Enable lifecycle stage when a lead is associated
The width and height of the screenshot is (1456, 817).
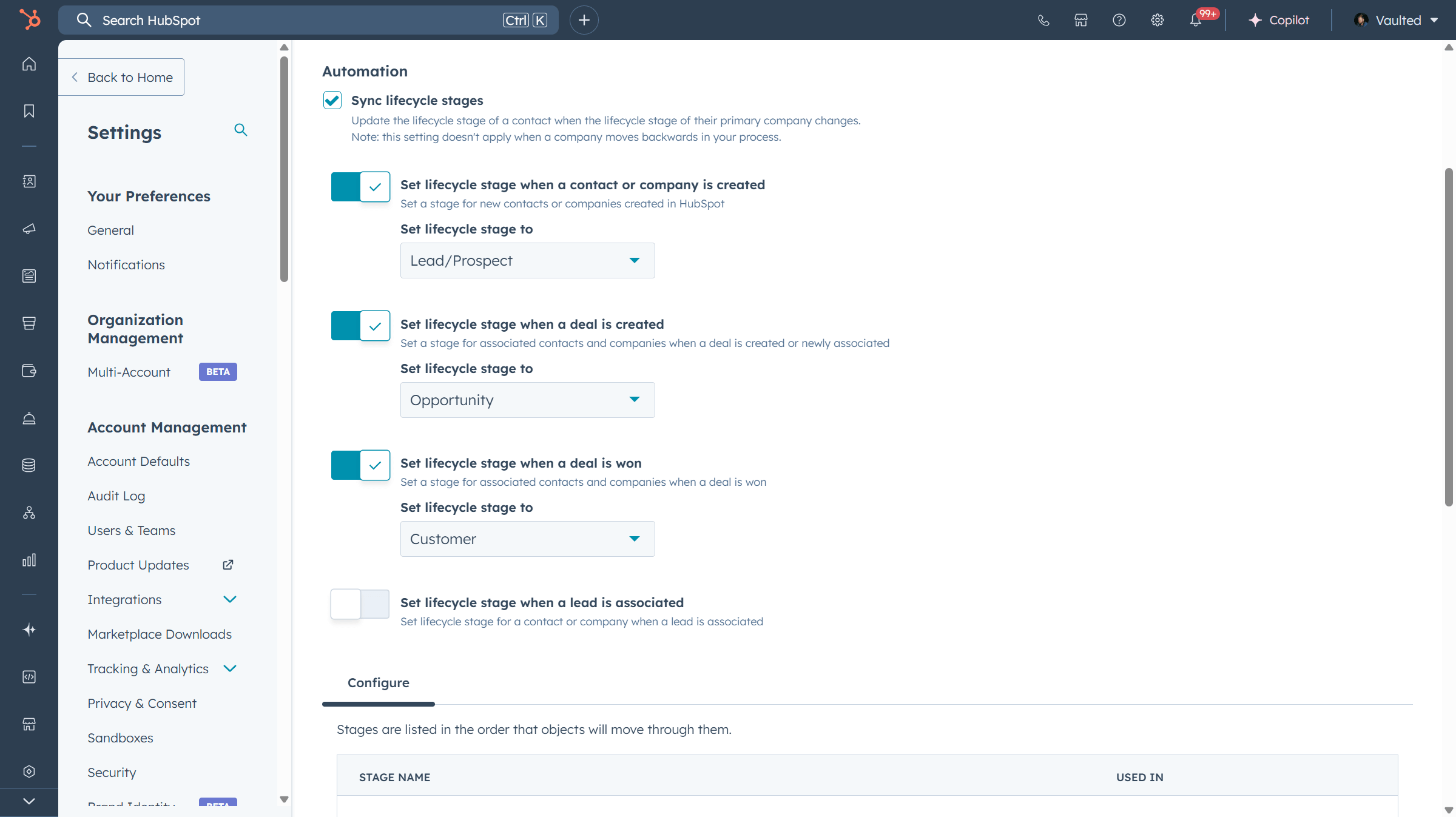[360, 604]
